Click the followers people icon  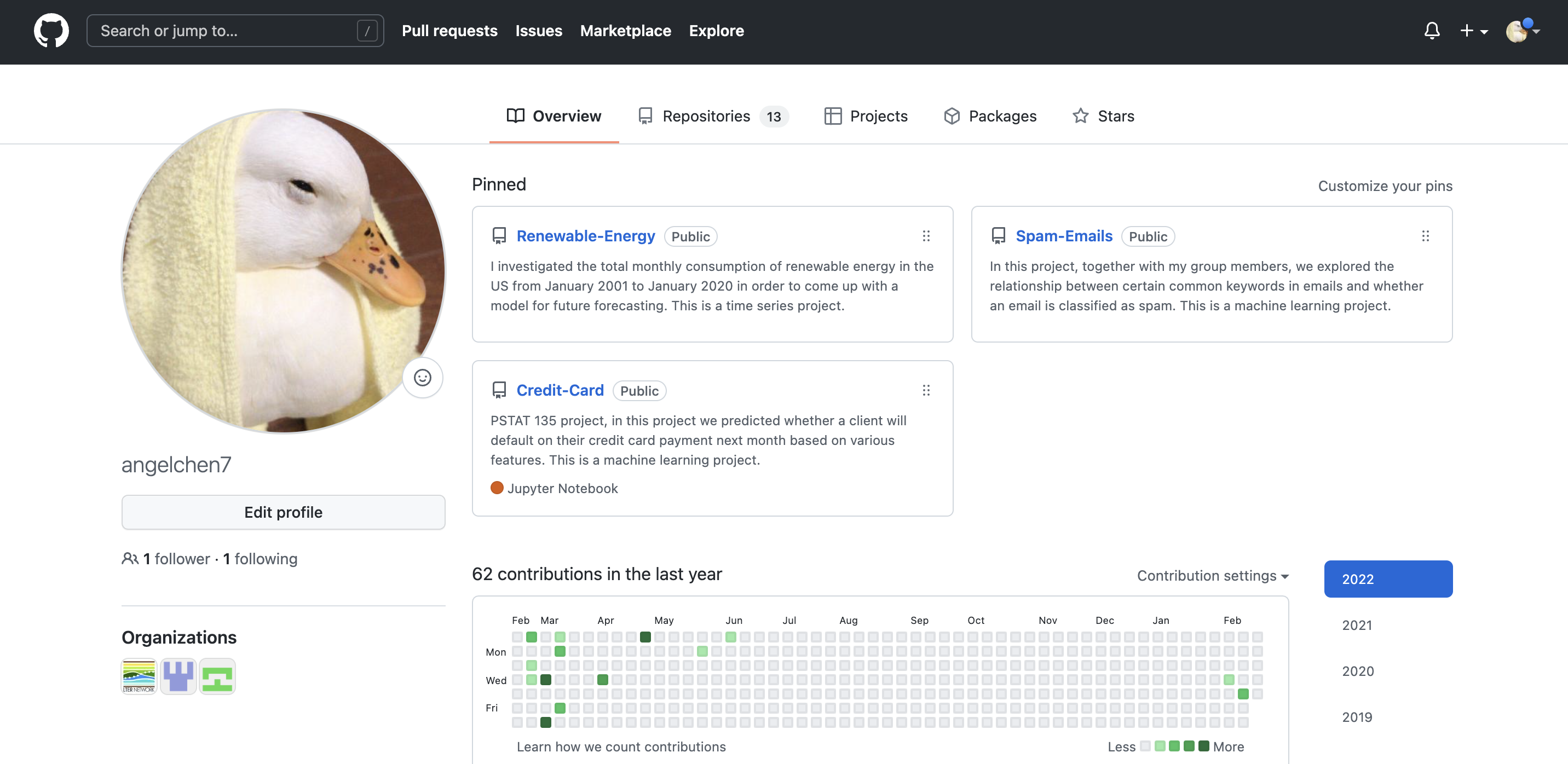[x=130, y=558]
